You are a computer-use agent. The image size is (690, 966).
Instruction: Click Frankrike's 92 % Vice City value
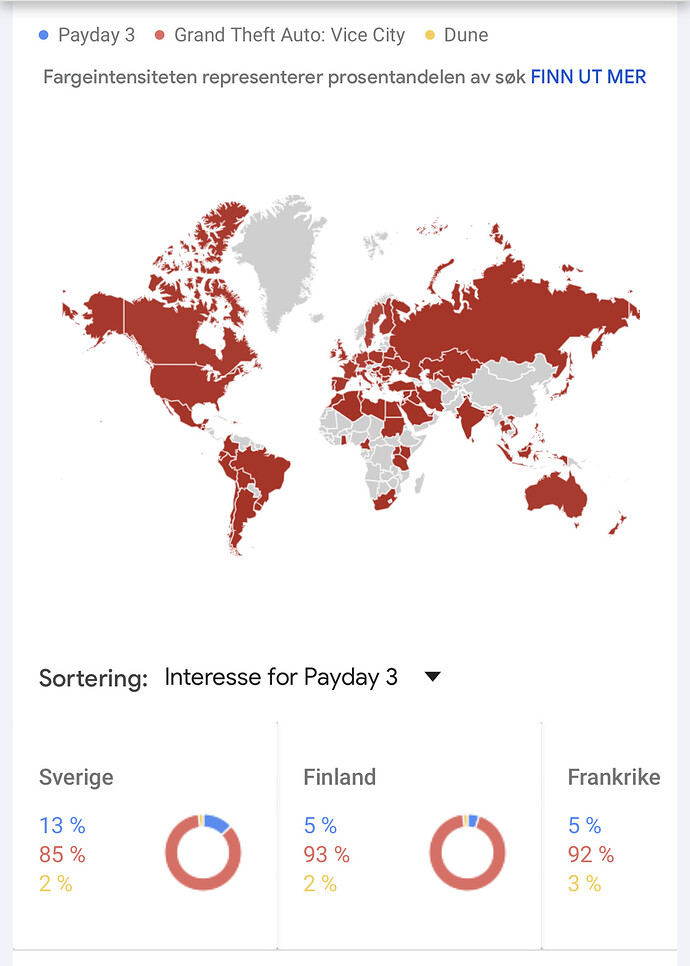click(591, 854)
